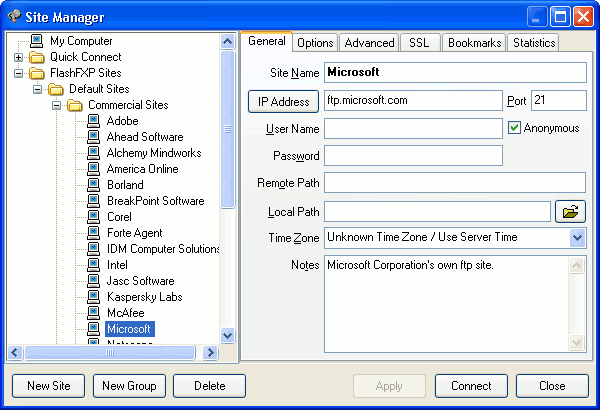Collapse the Commercial Sites node
This screenshot has width=600, height=410.
coord(56,105)
